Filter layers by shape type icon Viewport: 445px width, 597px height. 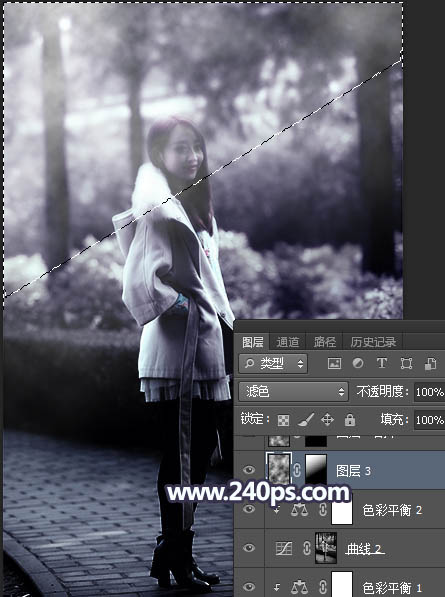406,364
